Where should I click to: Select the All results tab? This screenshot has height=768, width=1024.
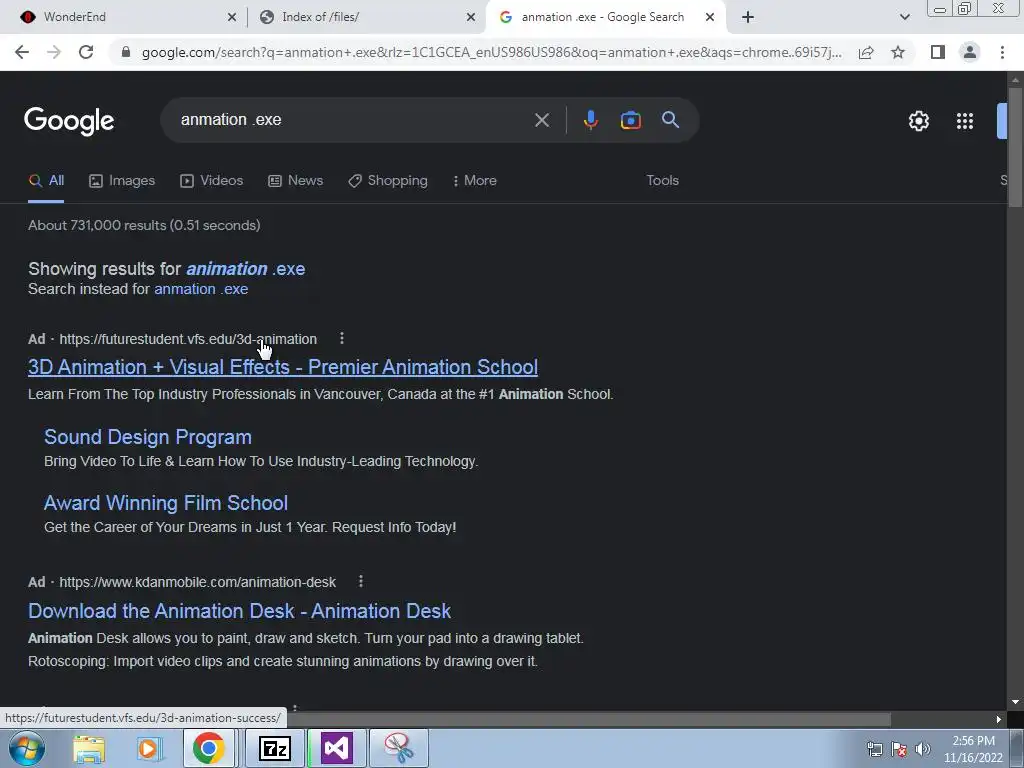tap(46, 181)
